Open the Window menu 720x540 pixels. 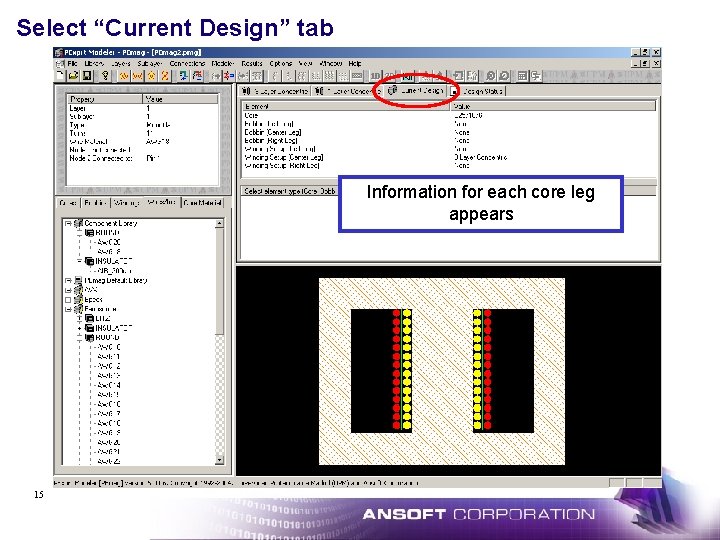point(331,63)
